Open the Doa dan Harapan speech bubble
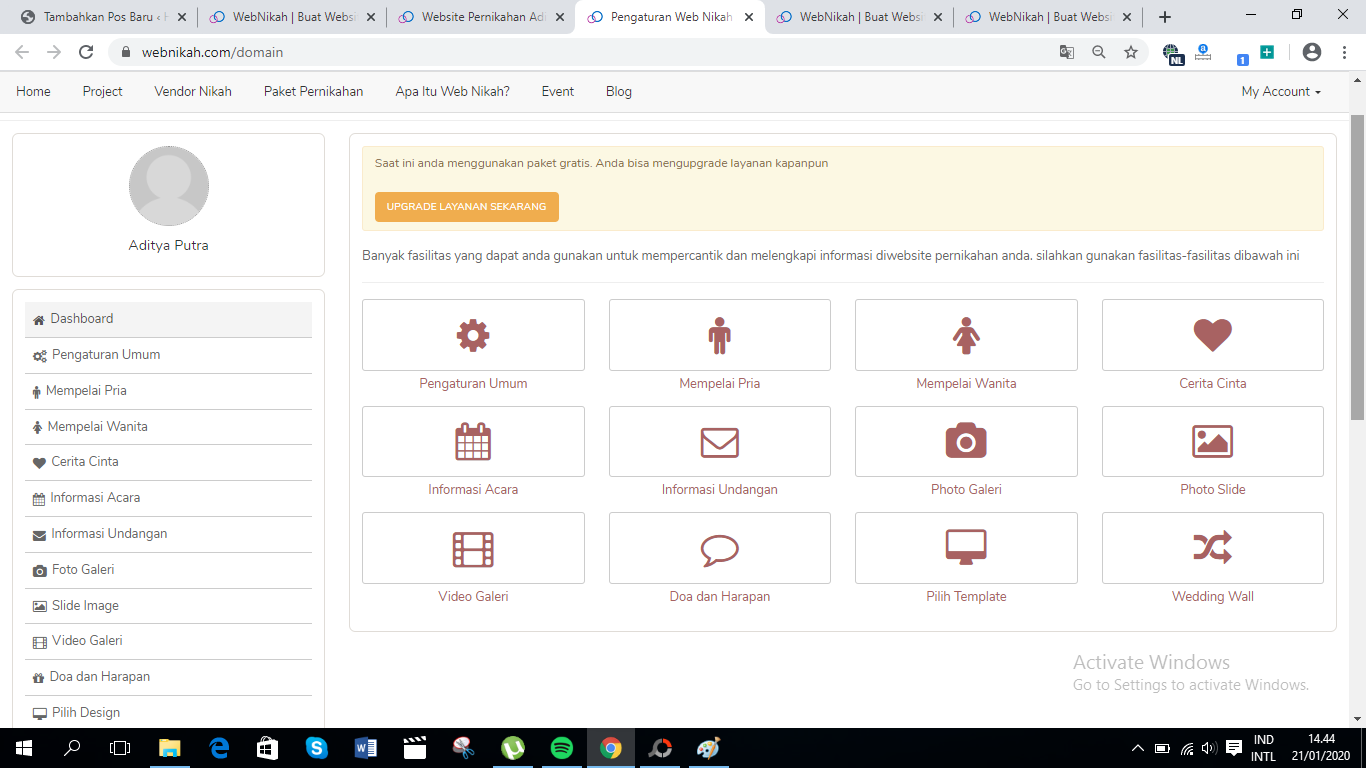This screenshot has width=1366, height=768. (719, 547)
